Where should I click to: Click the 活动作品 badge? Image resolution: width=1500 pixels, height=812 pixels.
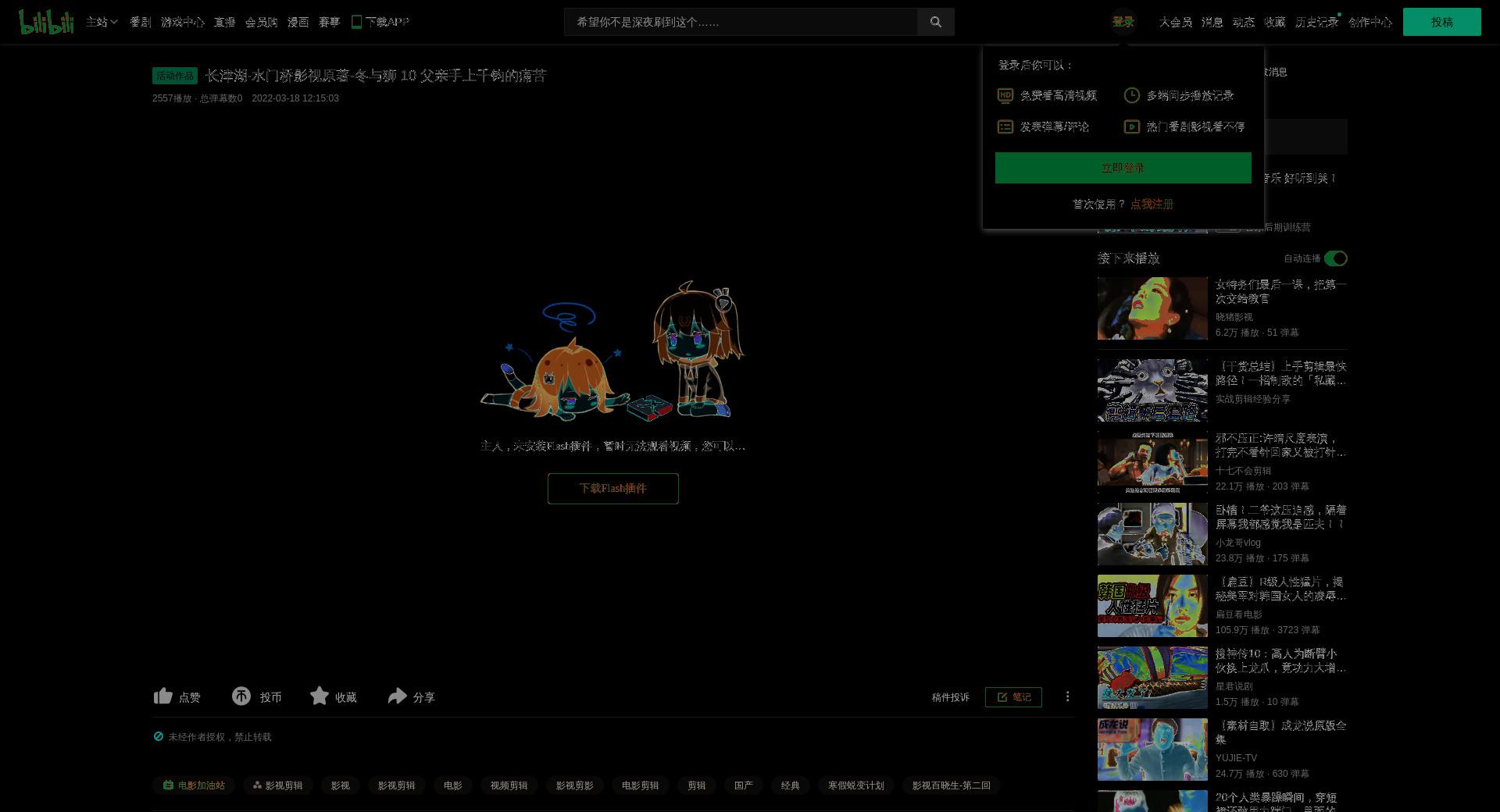click(175, 76)
